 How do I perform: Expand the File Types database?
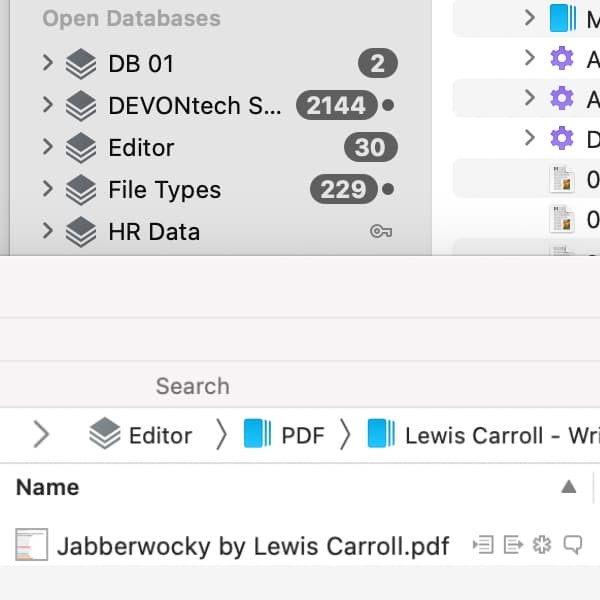[47, 189]
